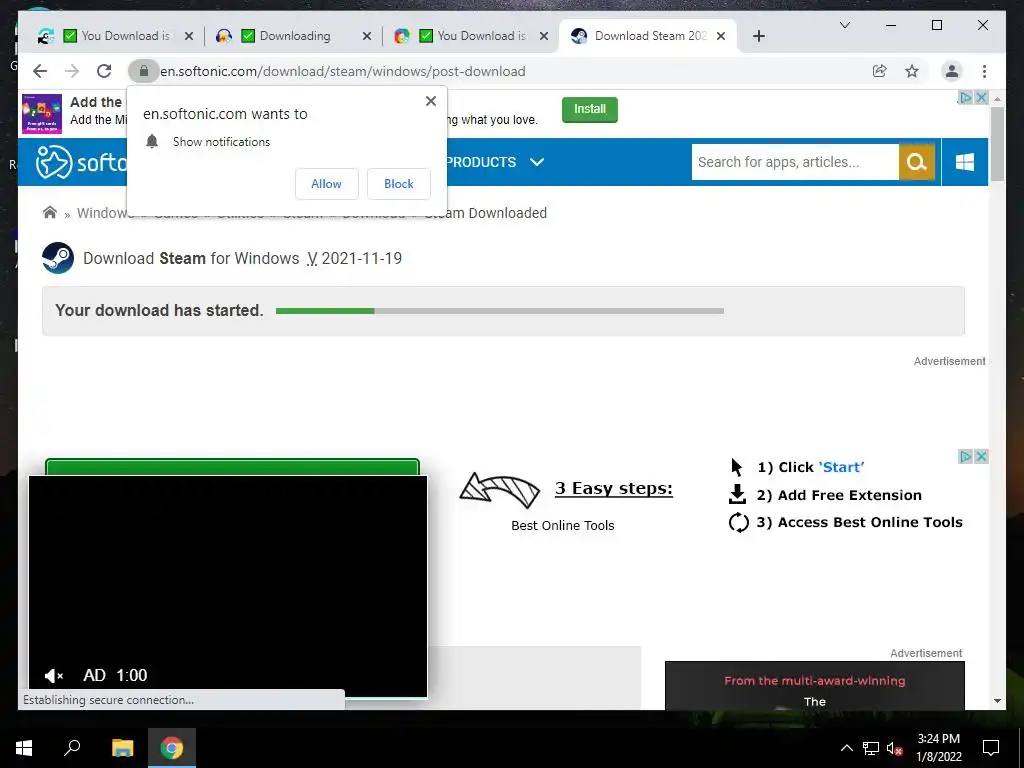Select the Download Steam tab
The height and width of the screenshot is (768, 1024).
click(x=649, y=36)
